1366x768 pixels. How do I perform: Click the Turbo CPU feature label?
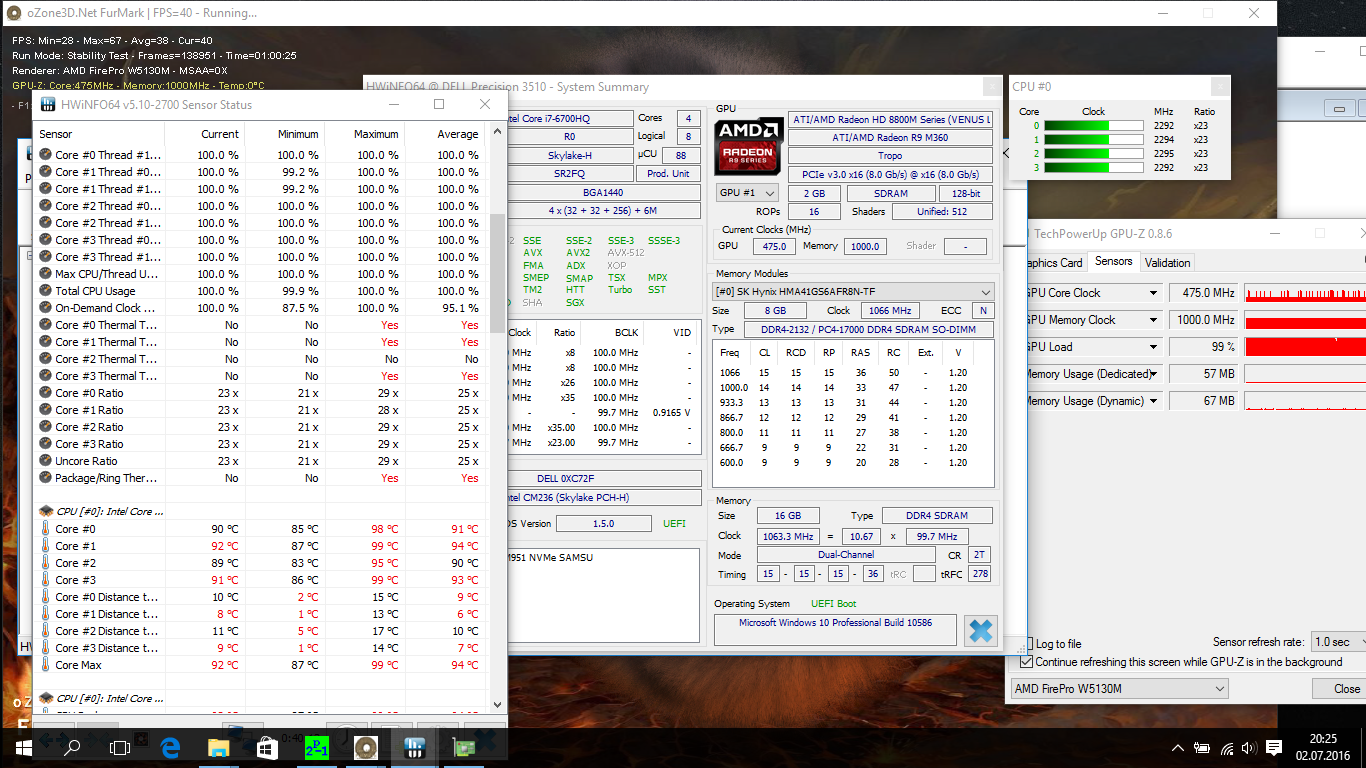click(x=620, y=290)
